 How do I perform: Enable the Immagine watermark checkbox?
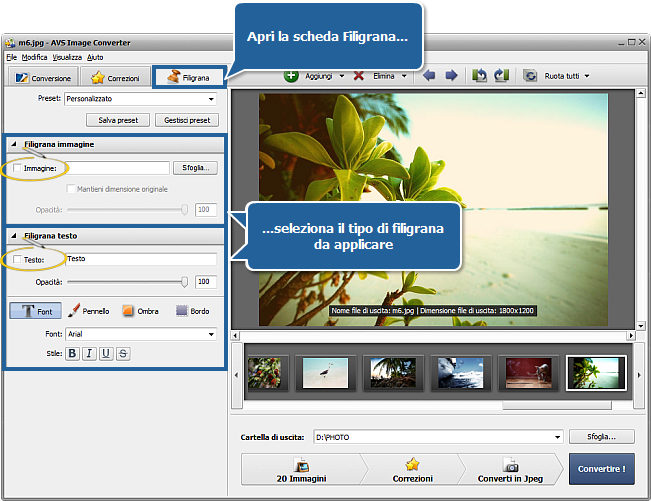coord(17,169)
